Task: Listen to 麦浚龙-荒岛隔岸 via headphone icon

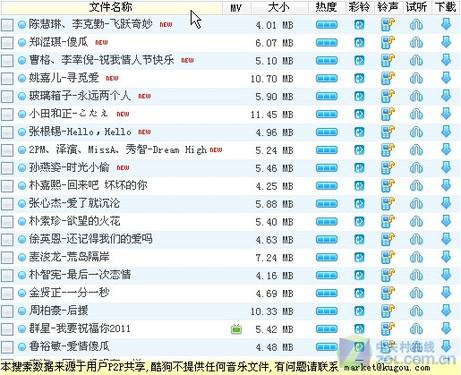Action: (416, 257)
